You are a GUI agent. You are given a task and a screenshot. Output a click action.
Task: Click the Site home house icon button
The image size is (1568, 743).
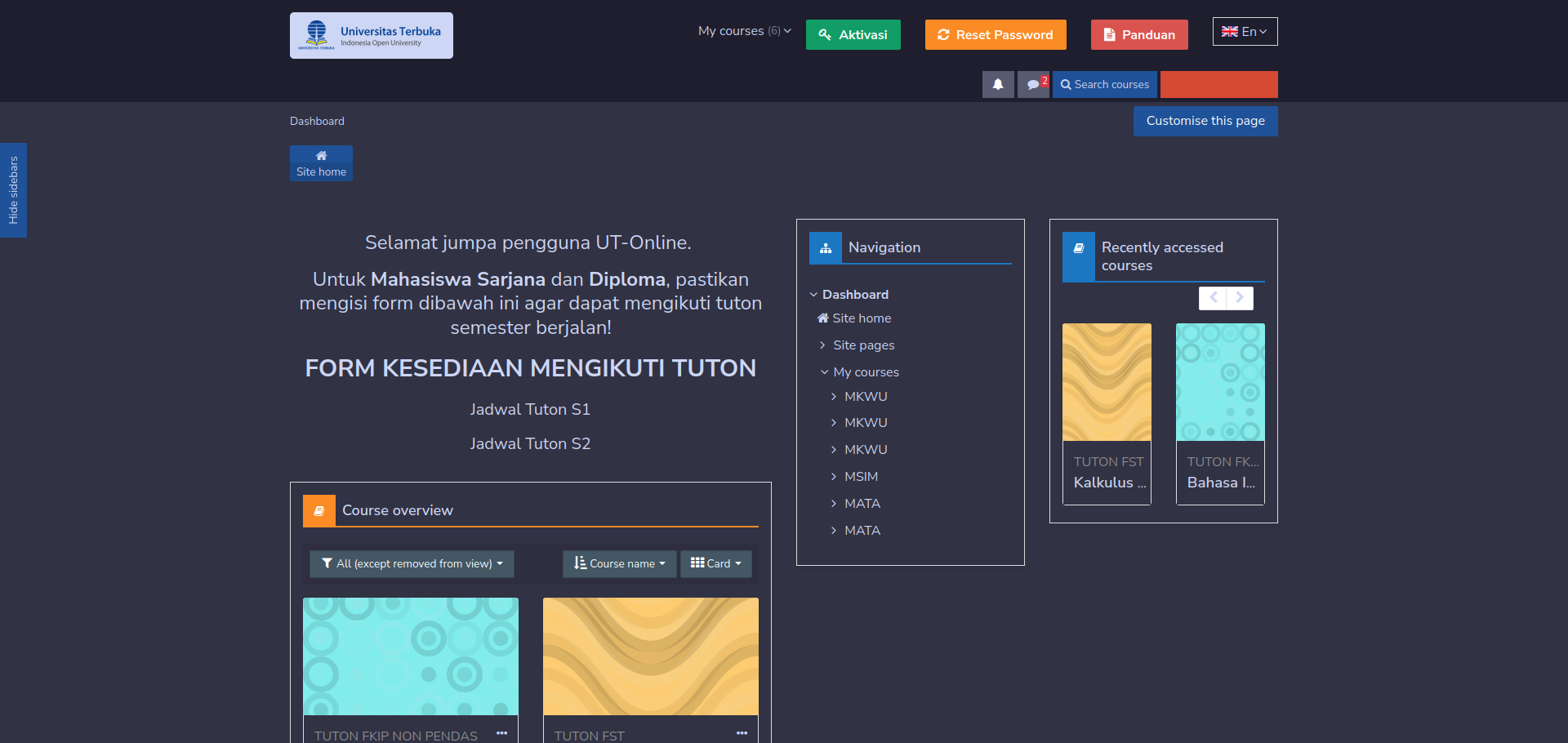tap(321, 163)
